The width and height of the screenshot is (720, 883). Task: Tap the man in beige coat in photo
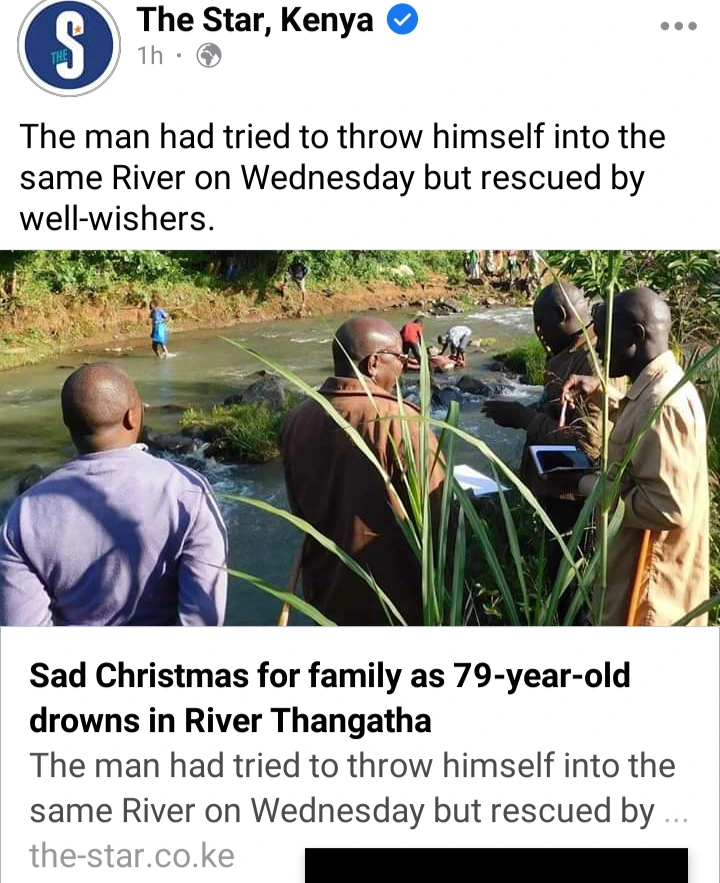point(653,456)
